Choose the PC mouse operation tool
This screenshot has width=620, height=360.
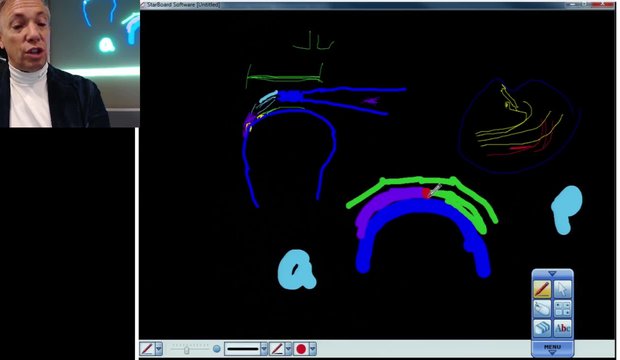click(542, 309)
